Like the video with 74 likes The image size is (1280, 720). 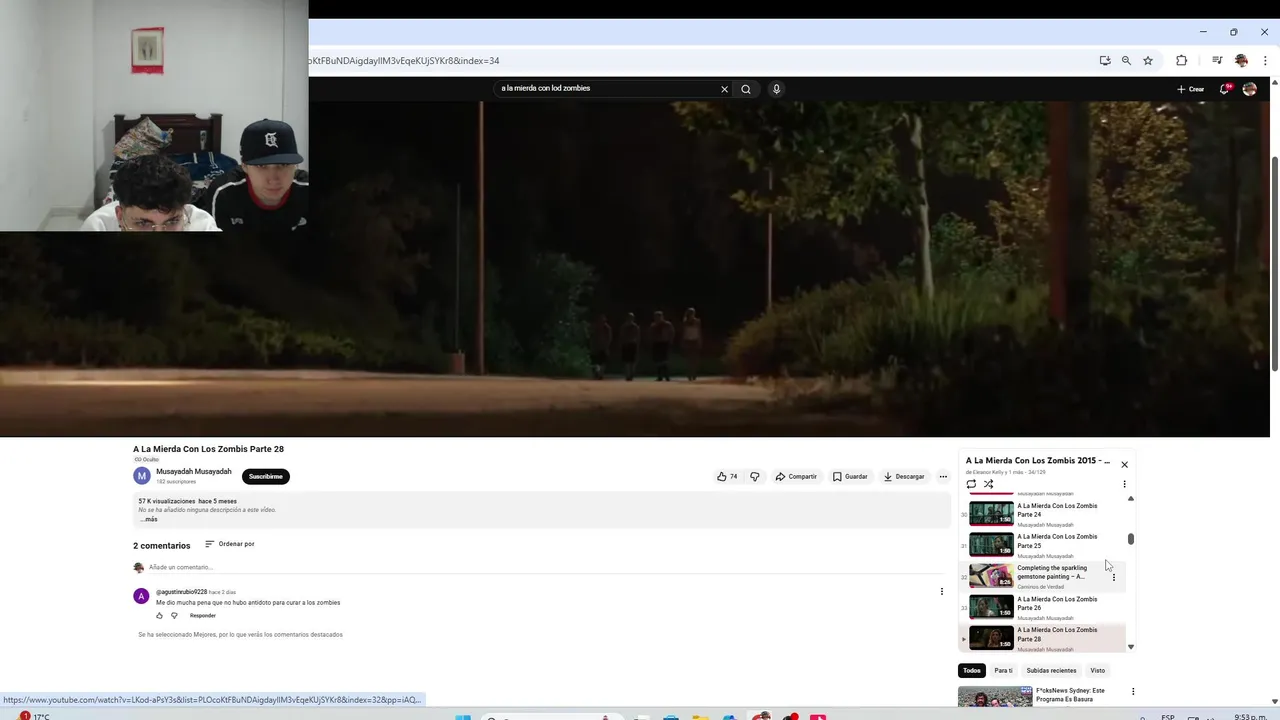click(x=727, y=477)
